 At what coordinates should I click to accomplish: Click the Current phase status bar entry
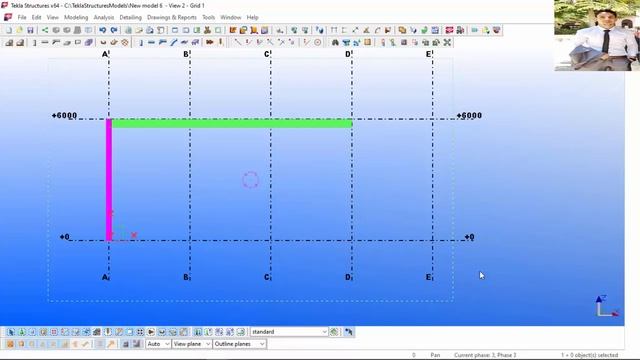[x=485, y=355]
